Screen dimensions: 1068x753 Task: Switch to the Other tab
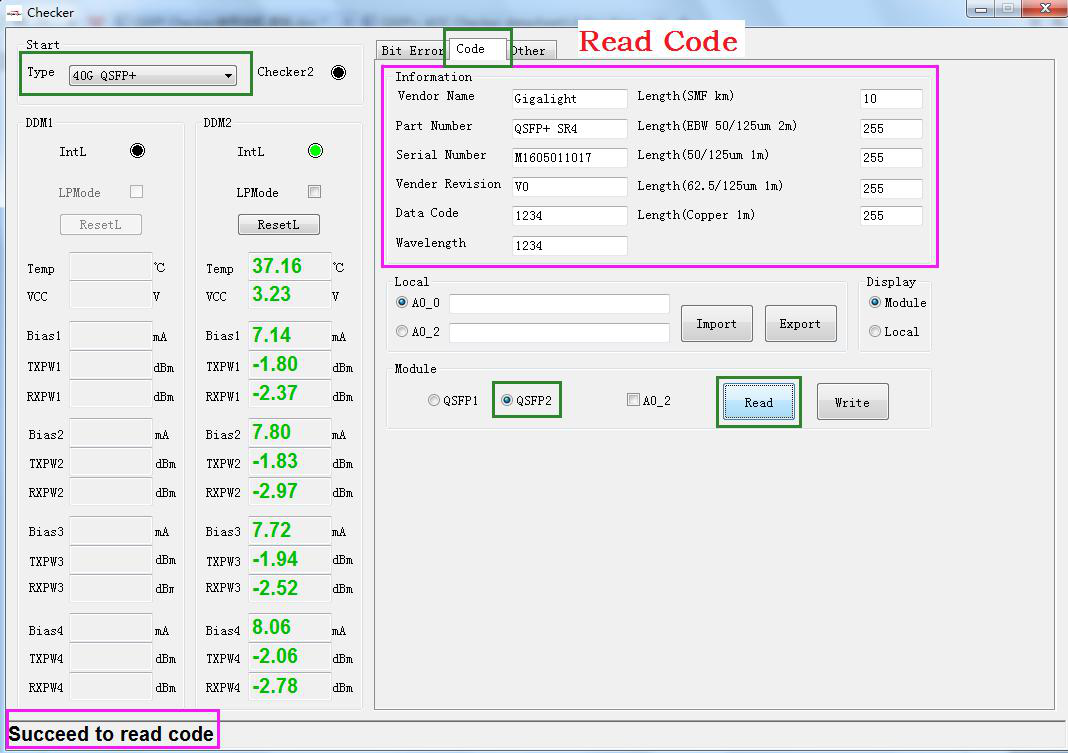[531, 50]
